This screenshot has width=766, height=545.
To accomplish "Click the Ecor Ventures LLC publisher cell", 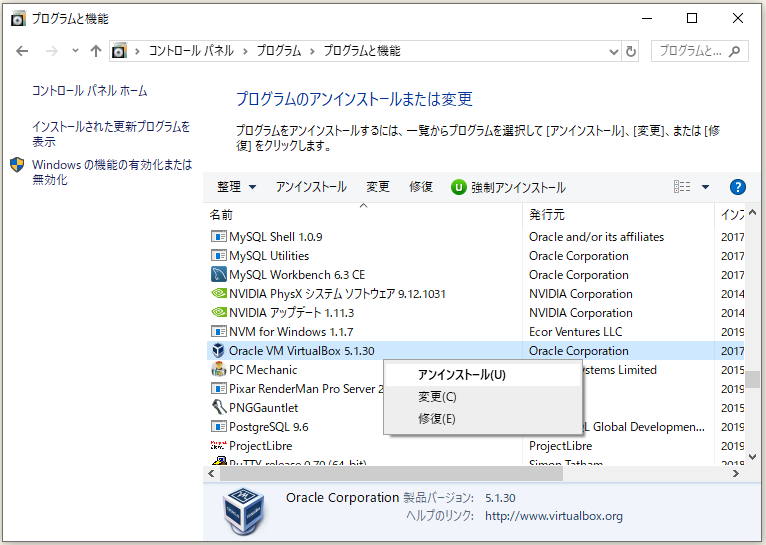I will coord(575,332).
